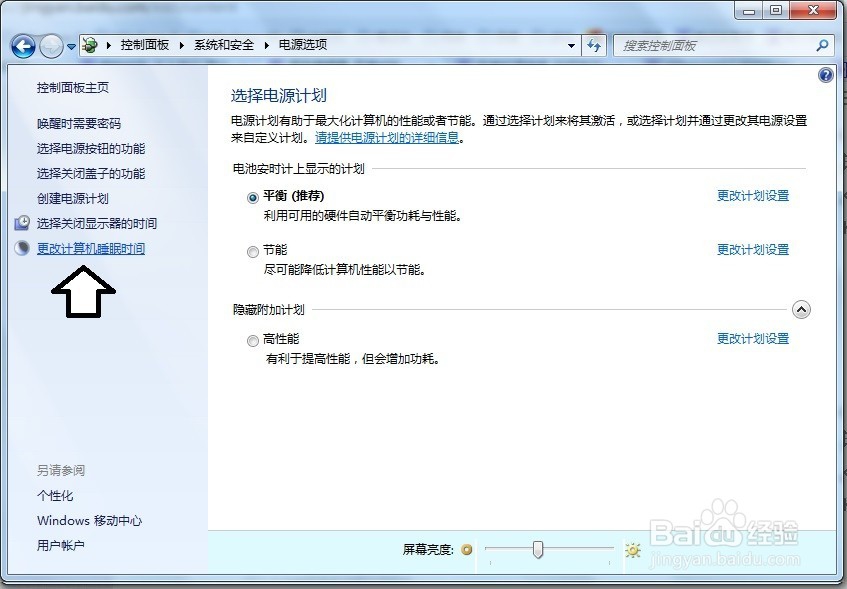The width and height of the screenshot is (847, 589).
Task: Click the bright brightness sun icon
Action: click(x=632, y=549)
